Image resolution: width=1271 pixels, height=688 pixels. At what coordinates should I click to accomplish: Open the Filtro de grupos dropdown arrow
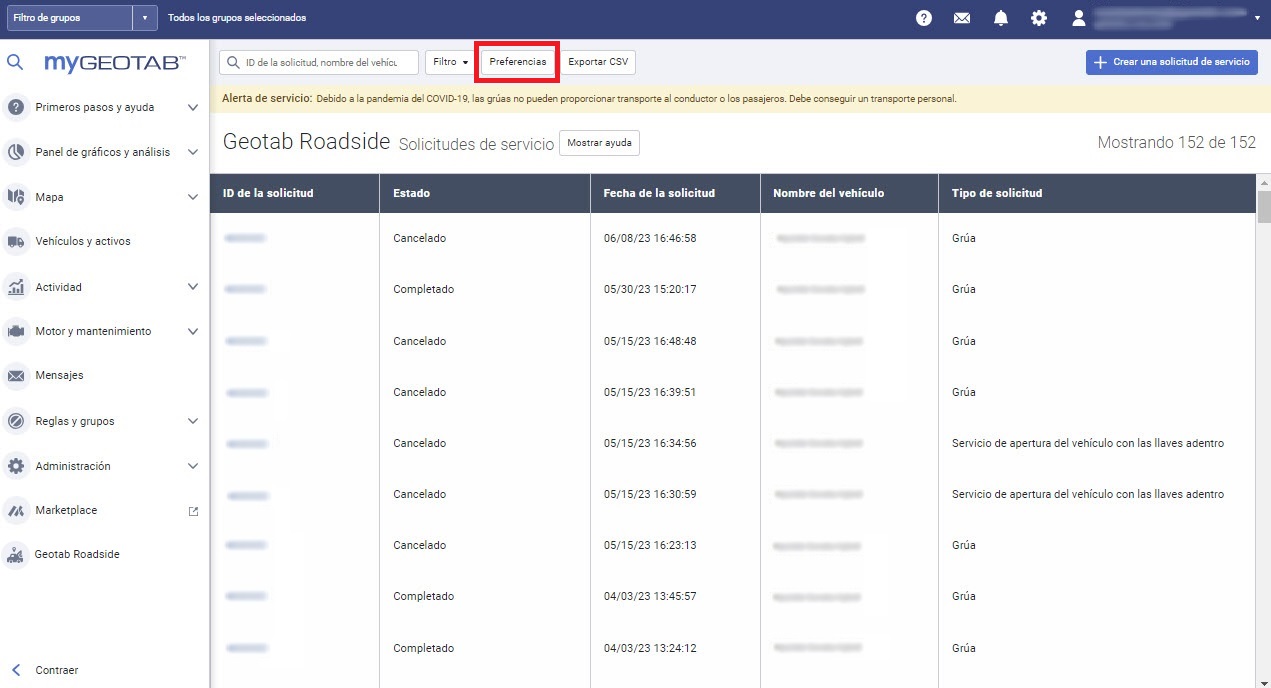[x=145, y=18]
